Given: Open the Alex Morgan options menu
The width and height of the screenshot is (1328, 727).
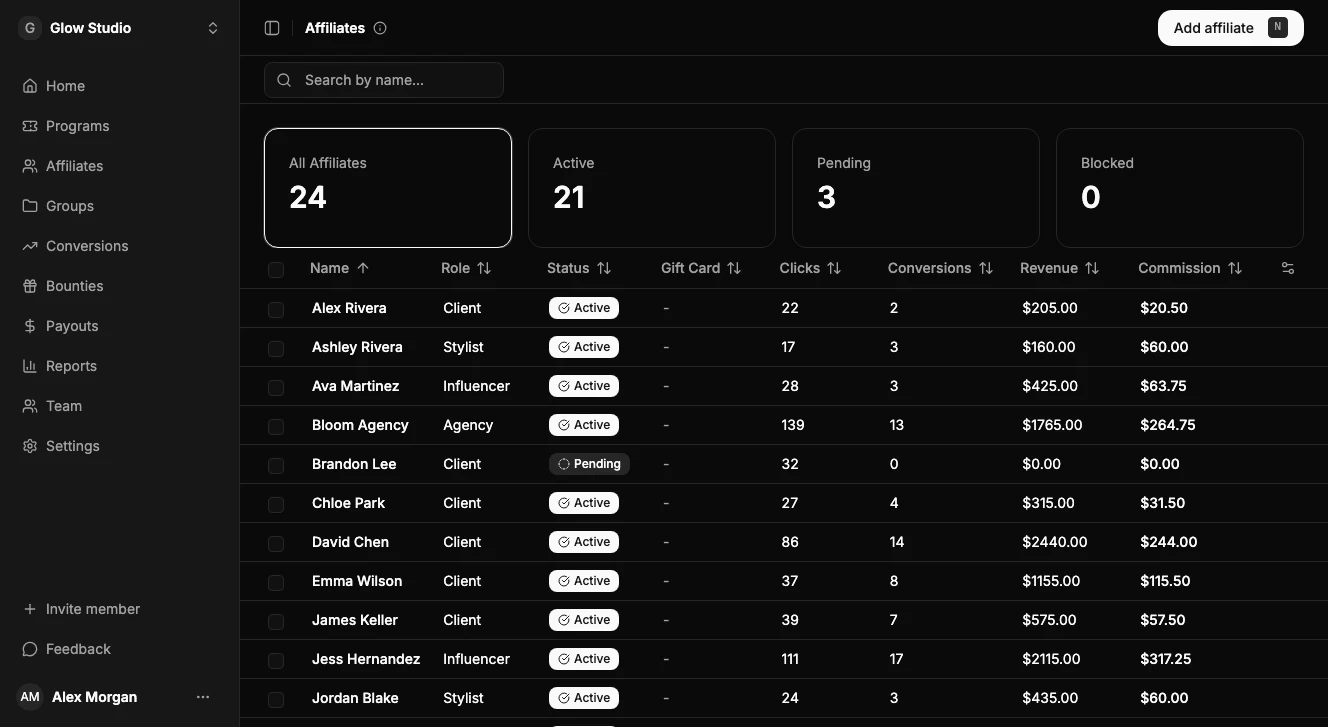Looking at the screenshot, I should click(x=203, y=697).
